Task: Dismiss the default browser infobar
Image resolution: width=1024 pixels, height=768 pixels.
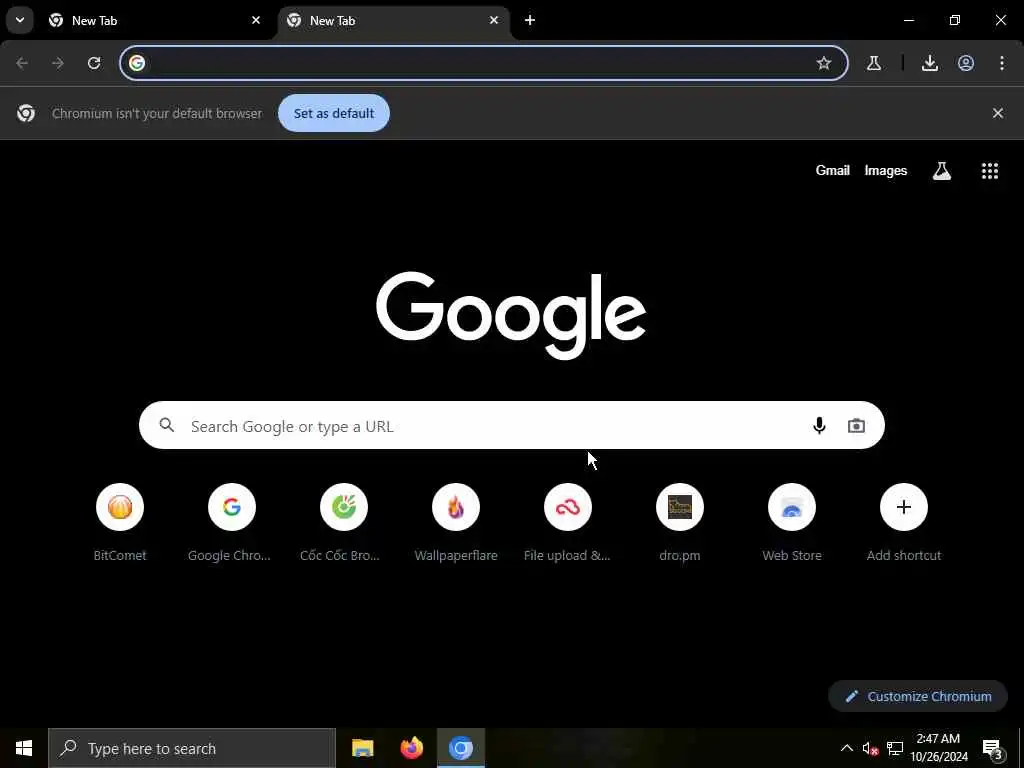Action: (998, 113)
